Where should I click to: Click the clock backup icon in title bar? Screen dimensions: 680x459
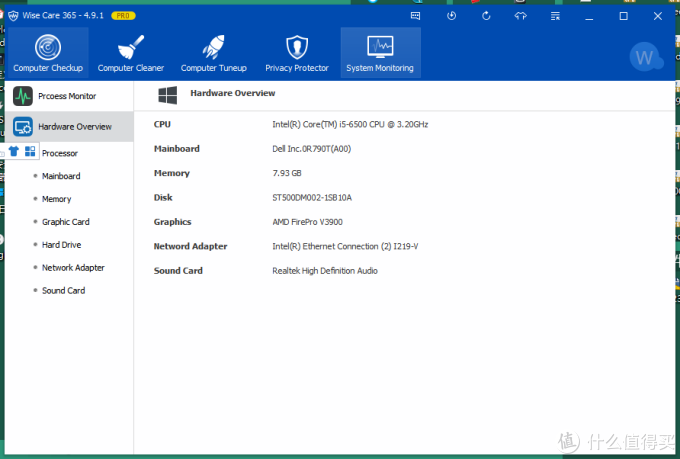[451, 16]
